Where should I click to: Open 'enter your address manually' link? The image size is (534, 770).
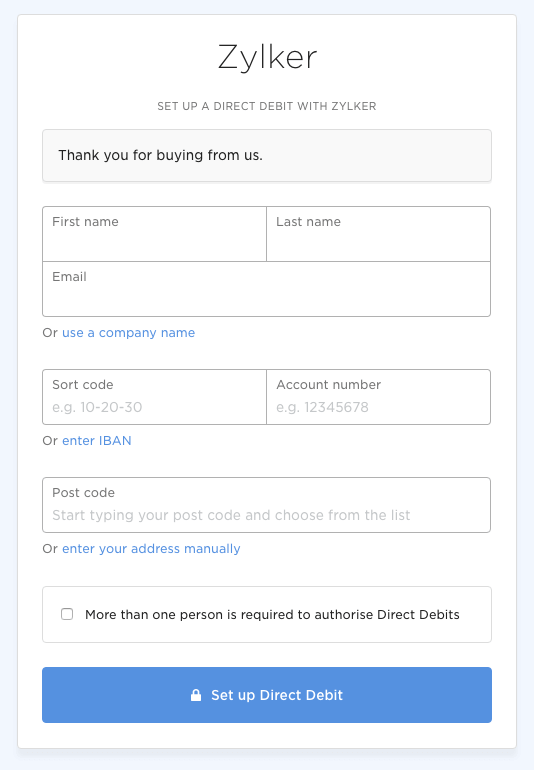point(151,549)
